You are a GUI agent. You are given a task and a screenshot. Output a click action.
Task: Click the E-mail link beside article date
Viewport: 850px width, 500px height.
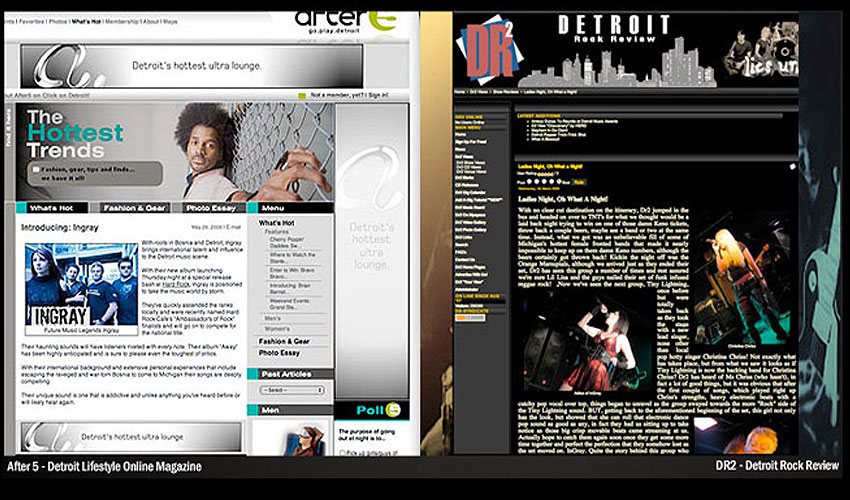click(233, 227)
